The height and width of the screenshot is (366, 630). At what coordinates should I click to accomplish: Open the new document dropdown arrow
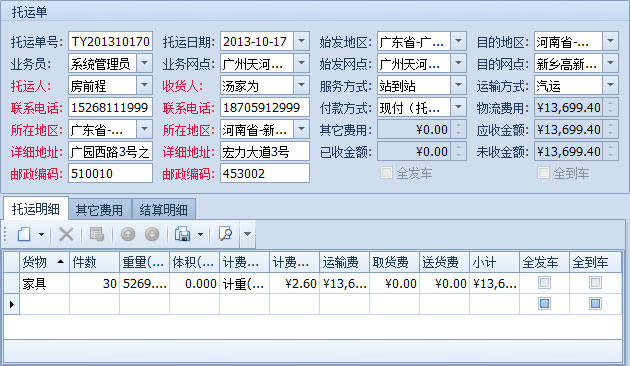click(41, 234)
